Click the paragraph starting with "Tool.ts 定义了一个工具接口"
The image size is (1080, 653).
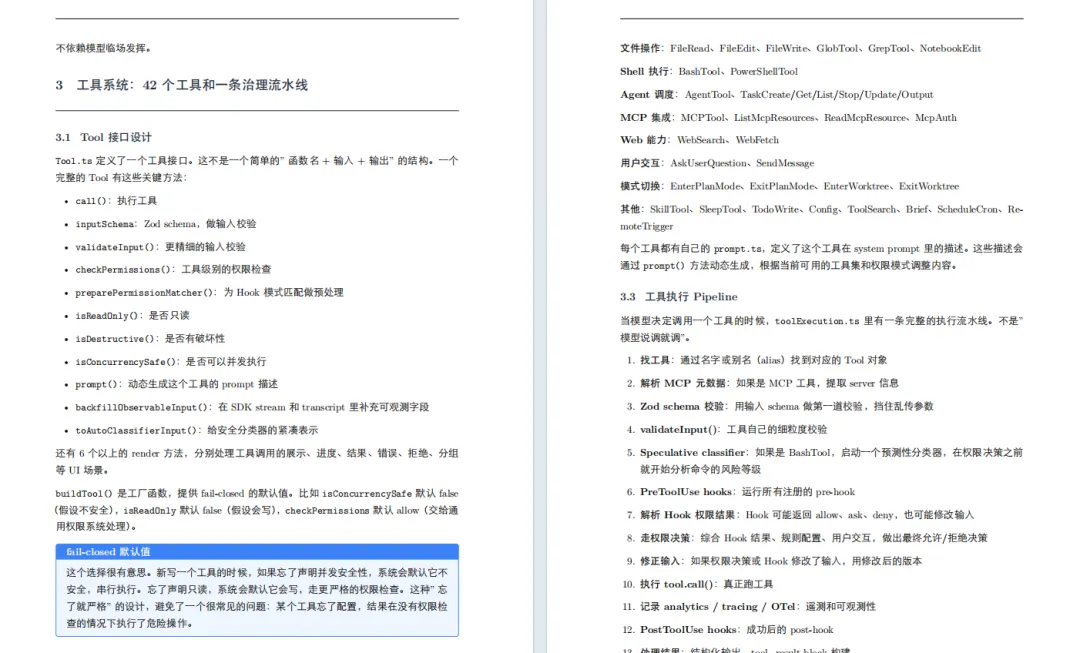pos(257,169)
